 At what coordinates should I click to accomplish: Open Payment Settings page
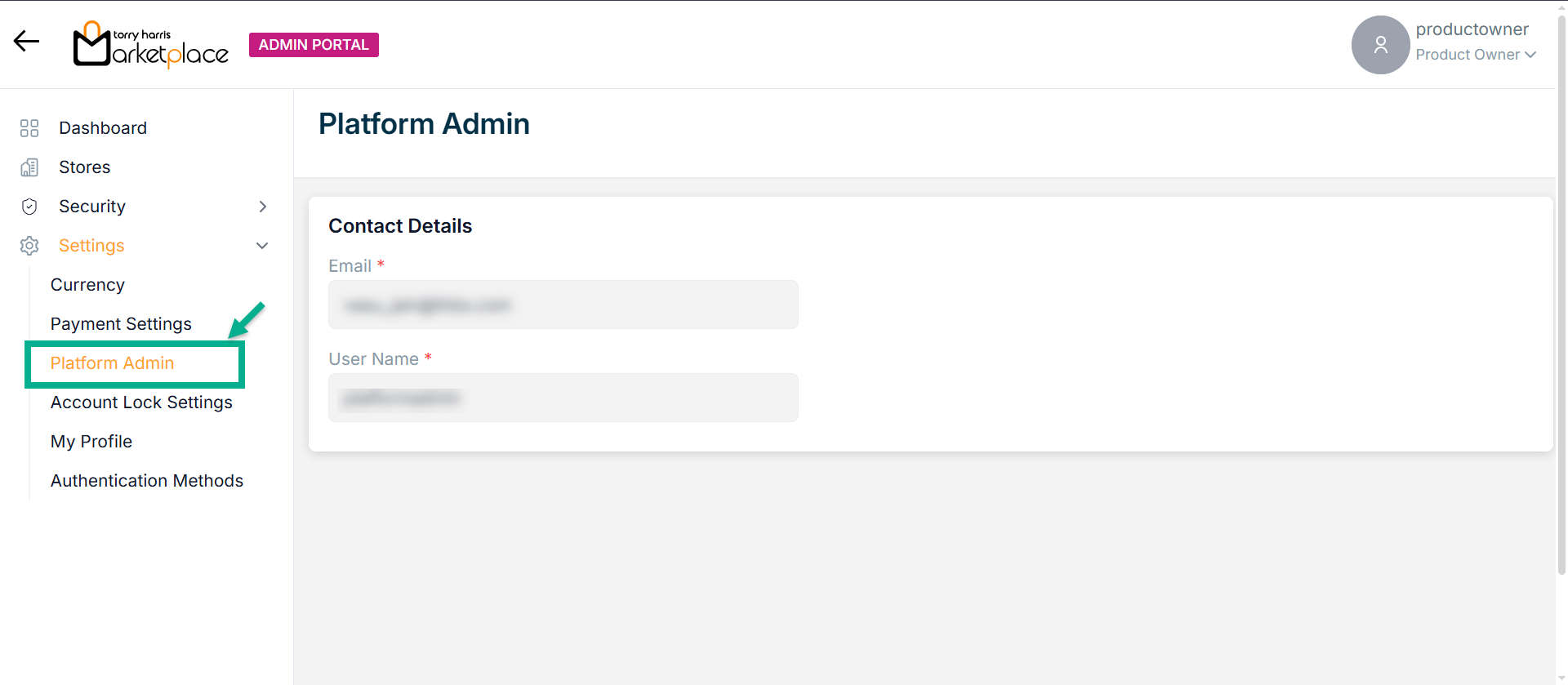(121, 324)
